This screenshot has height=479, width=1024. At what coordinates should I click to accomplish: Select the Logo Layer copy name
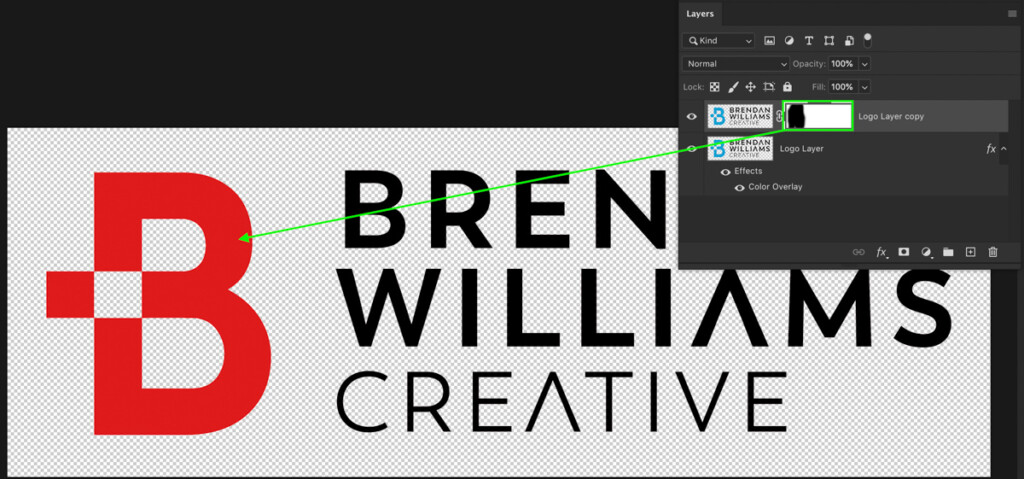891,116
